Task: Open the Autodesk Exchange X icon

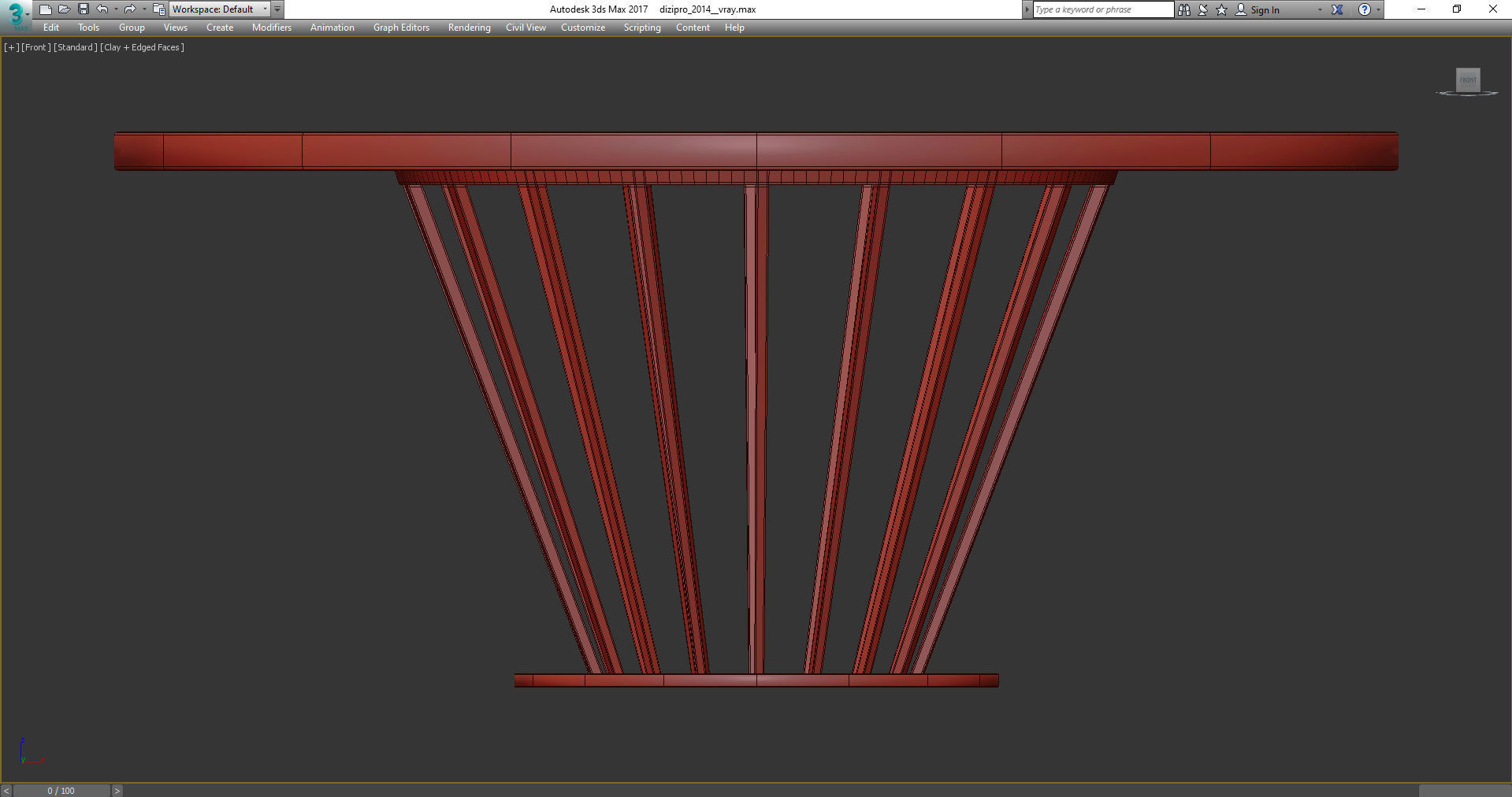Action: click(1337, 9)
